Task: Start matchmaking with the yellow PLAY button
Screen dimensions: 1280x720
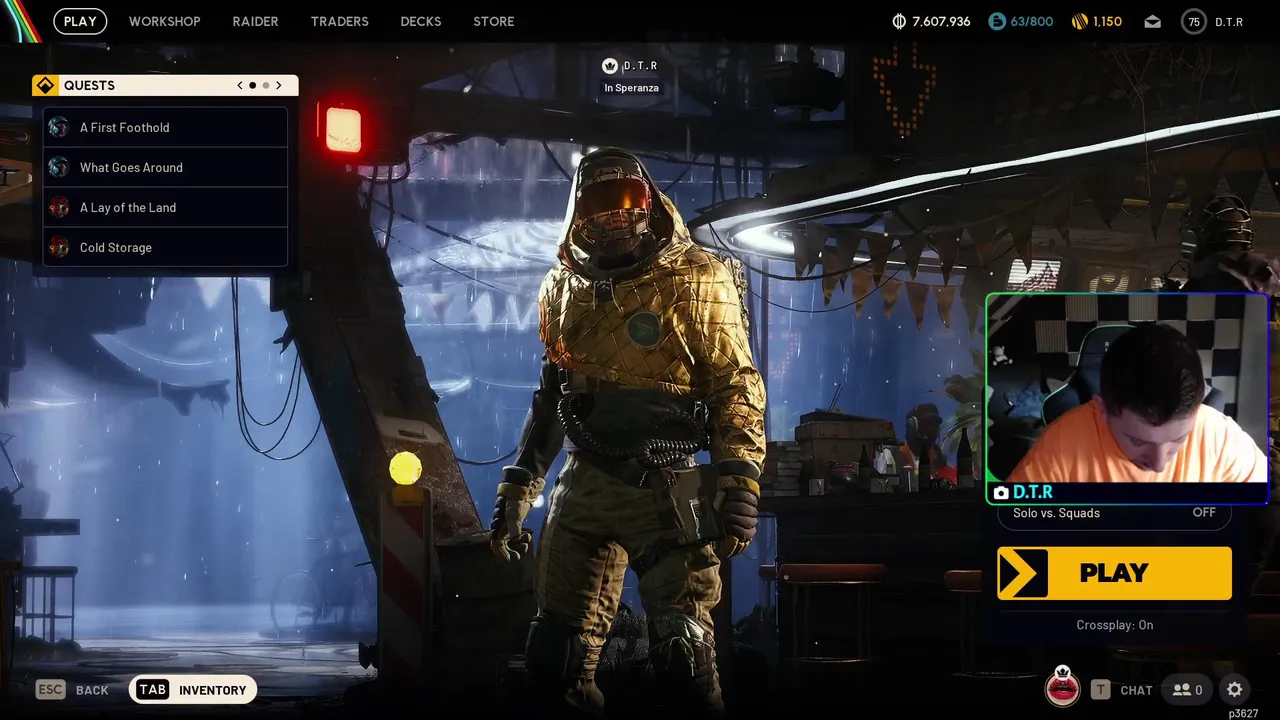Action: click(x=1114, y=573)
